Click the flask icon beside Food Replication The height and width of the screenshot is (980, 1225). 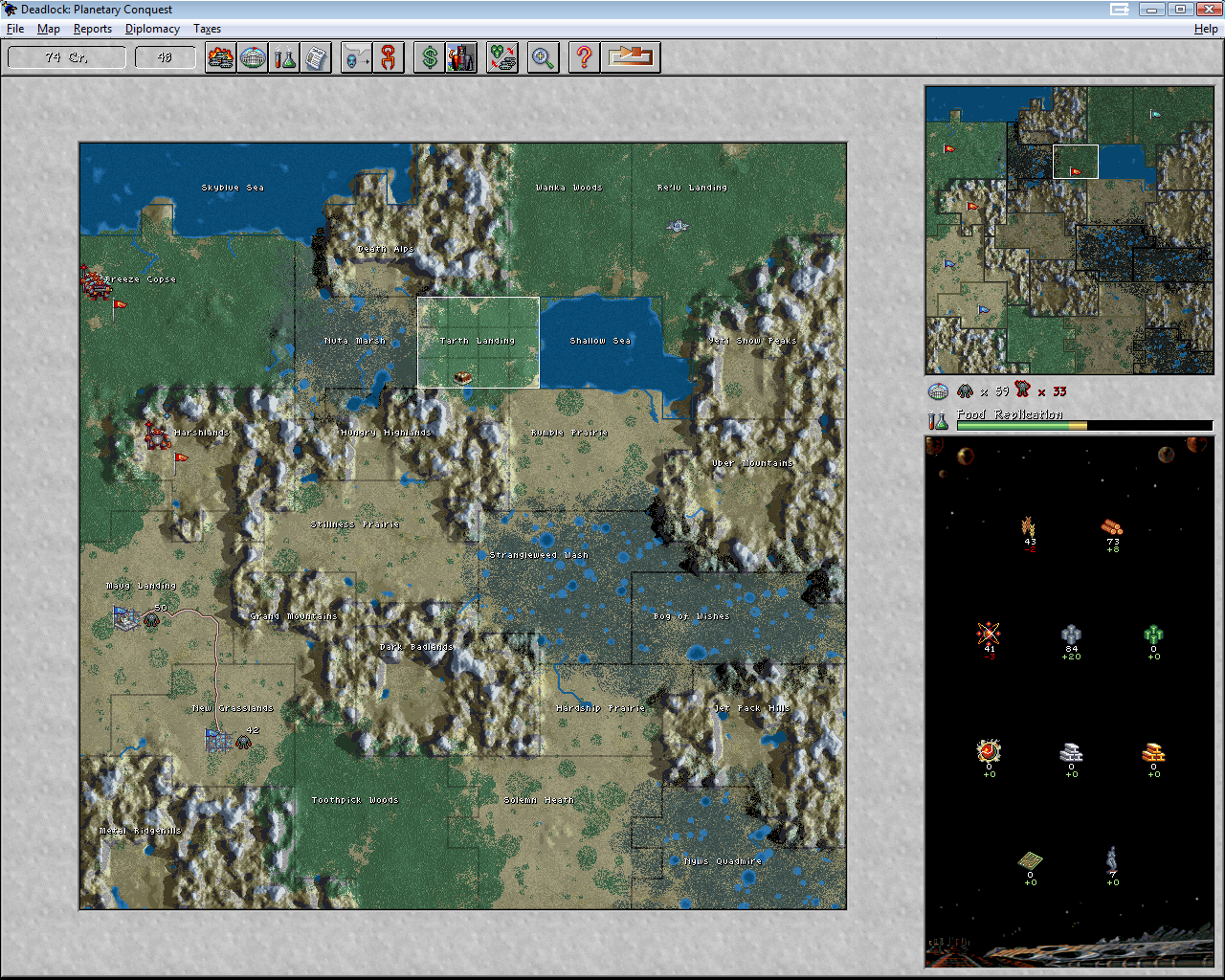click(x=938, y=419)
